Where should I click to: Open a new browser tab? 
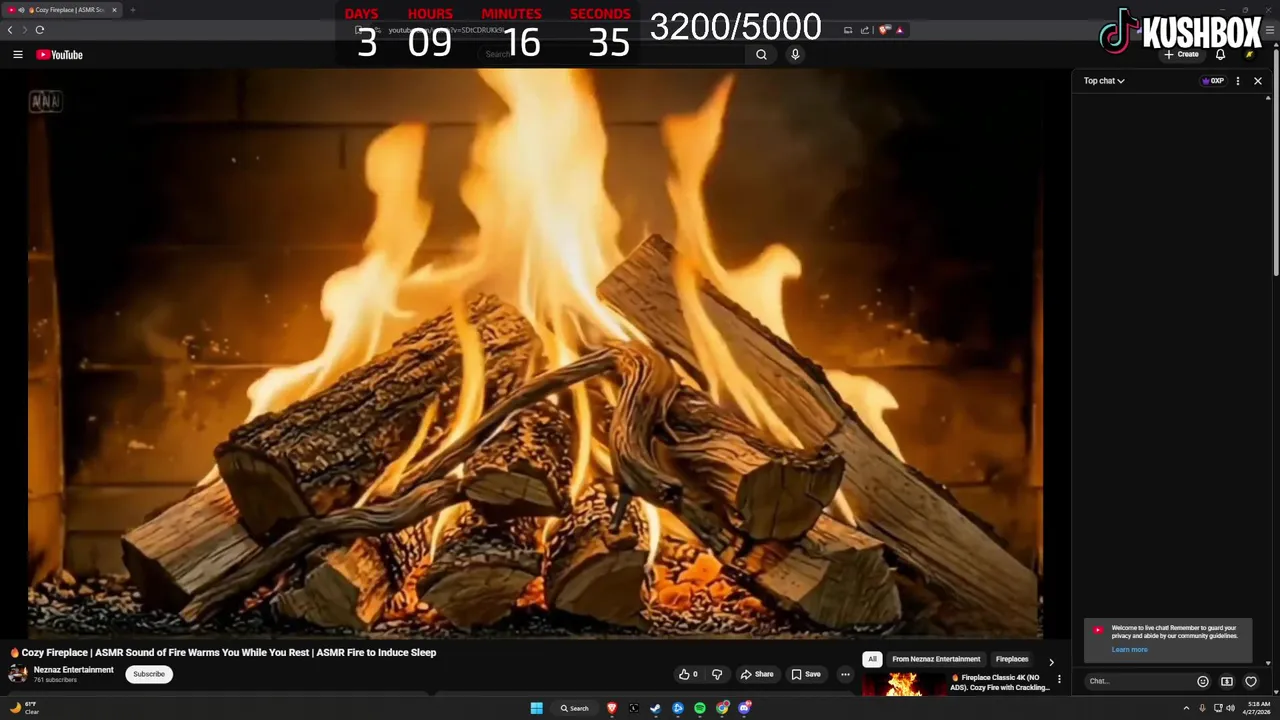point(132,10)
